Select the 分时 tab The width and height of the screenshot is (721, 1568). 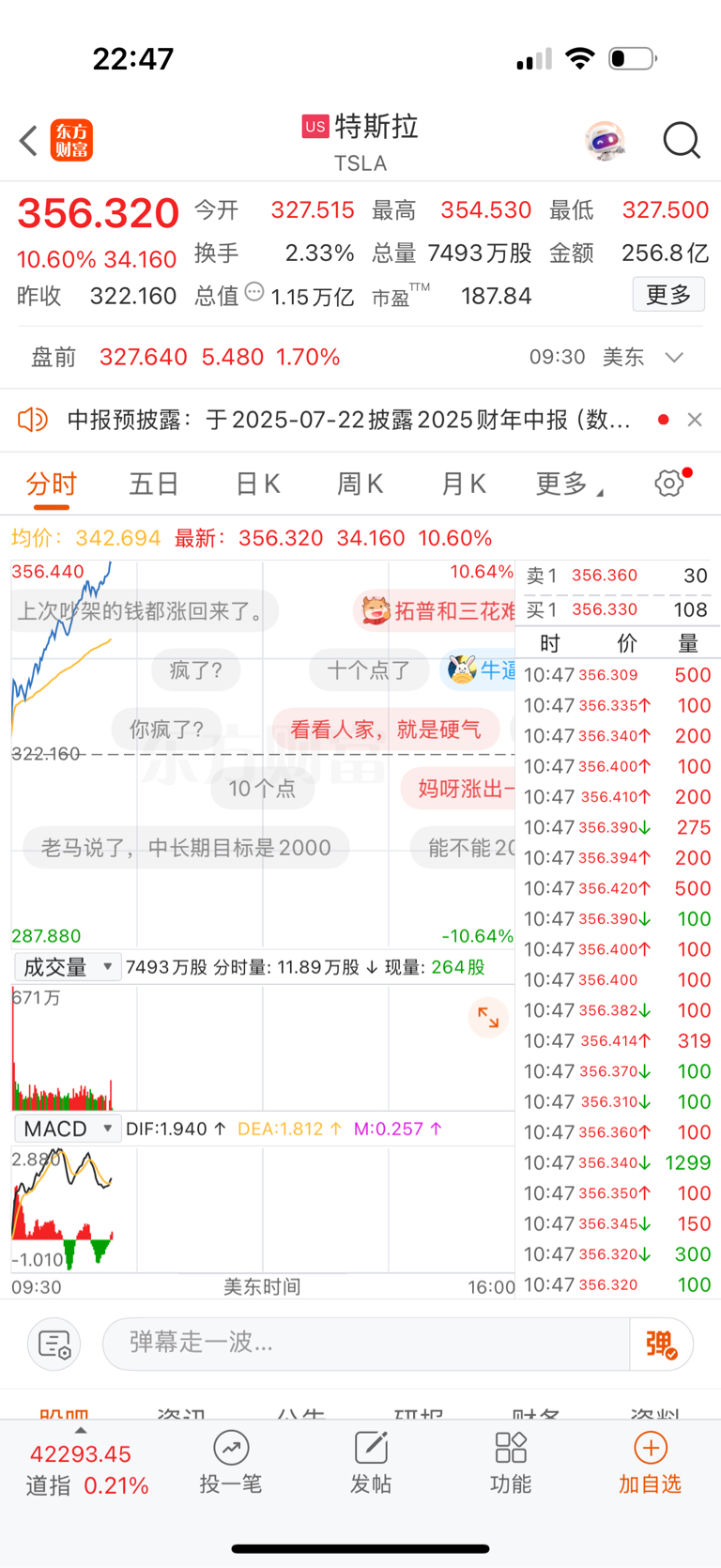52,484
